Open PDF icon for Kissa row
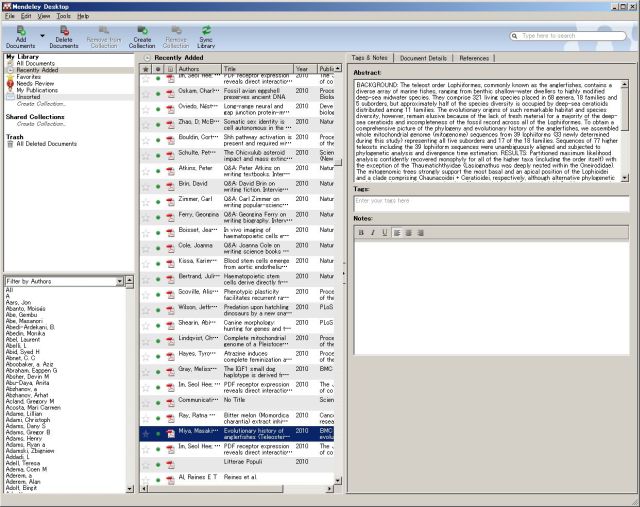Viewport: 640px width, 507px height. pos(170,264)
